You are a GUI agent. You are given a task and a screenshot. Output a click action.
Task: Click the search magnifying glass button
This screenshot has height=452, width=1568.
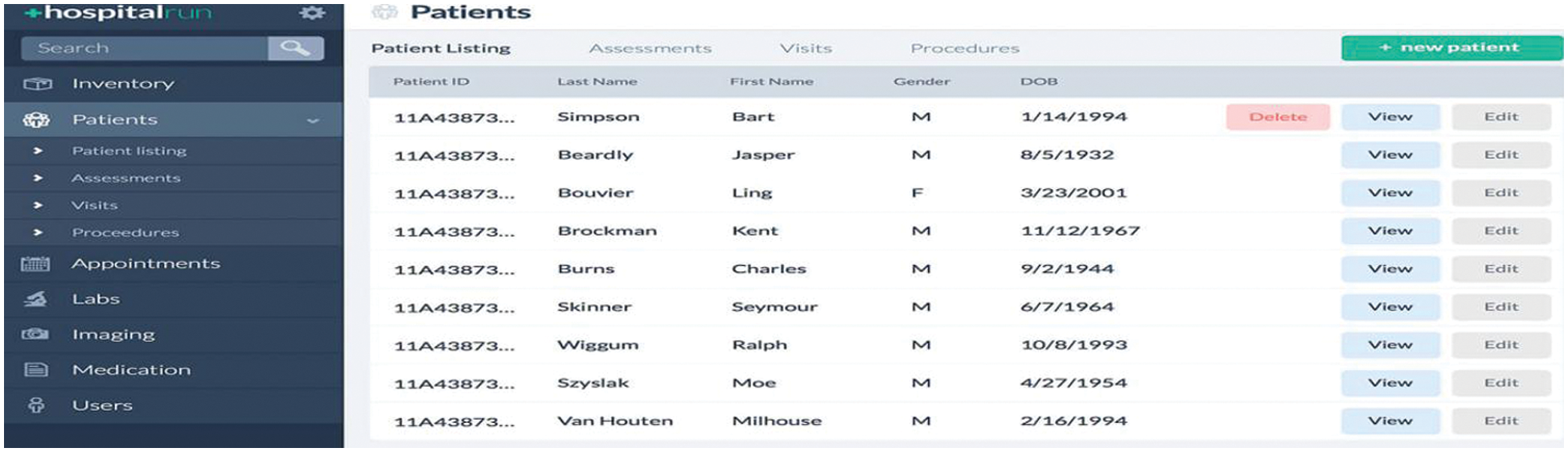(295, 48)
